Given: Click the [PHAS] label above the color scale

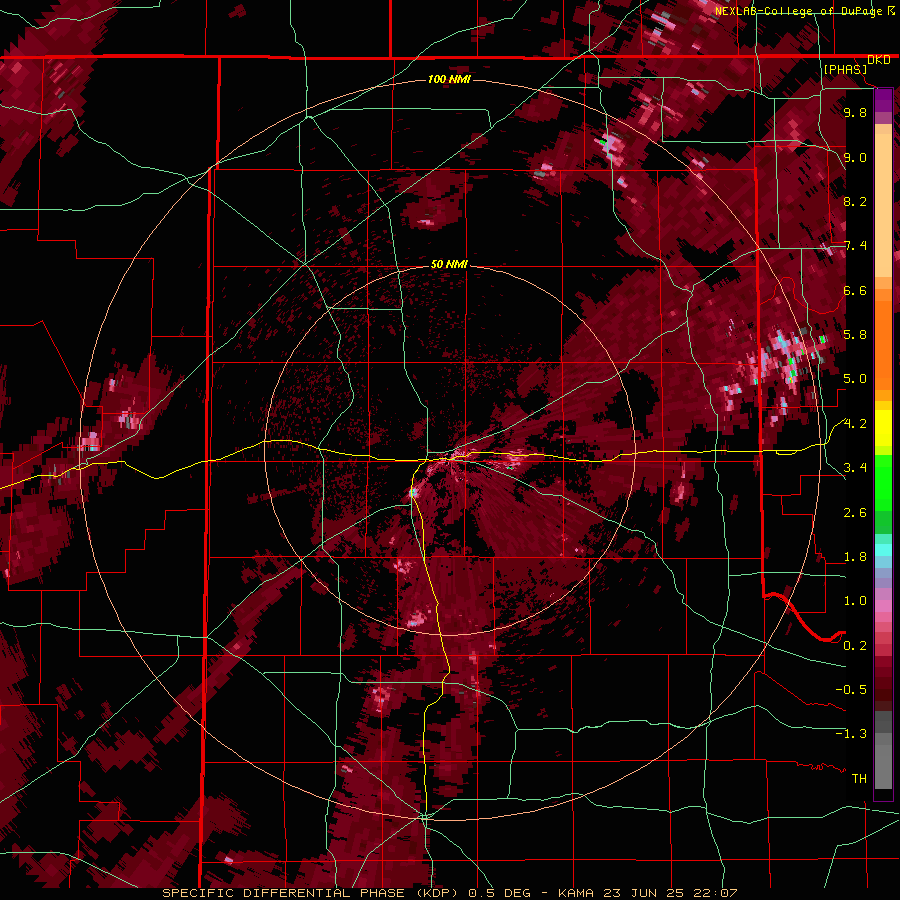Looking at the screenshot, I should [x=845, y=69].
